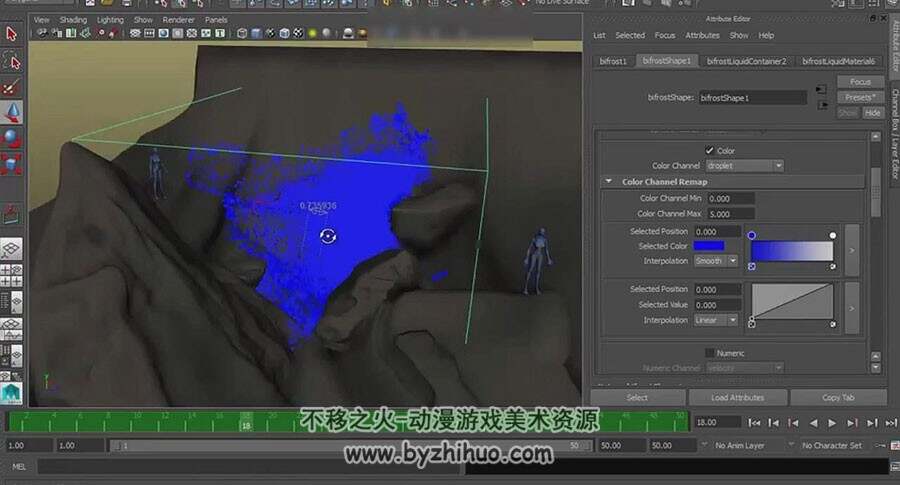This screenshot has width=900, height=485.
Task: Open the No Character Set dropdown
Action: tap(831, 445)
